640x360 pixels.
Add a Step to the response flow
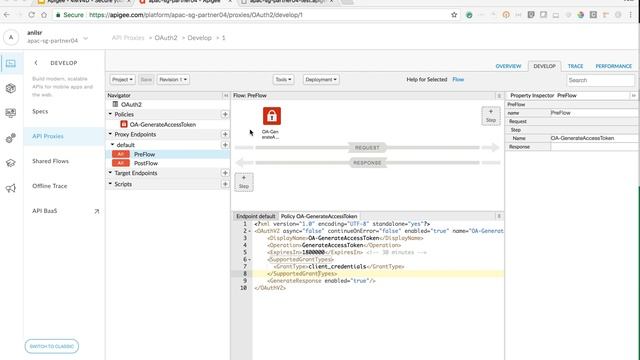tap(244, 182)
